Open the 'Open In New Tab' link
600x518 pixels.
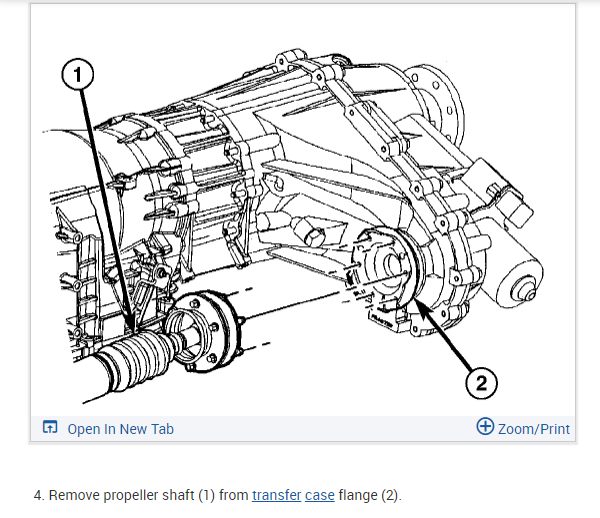click(x=121, y=429)
